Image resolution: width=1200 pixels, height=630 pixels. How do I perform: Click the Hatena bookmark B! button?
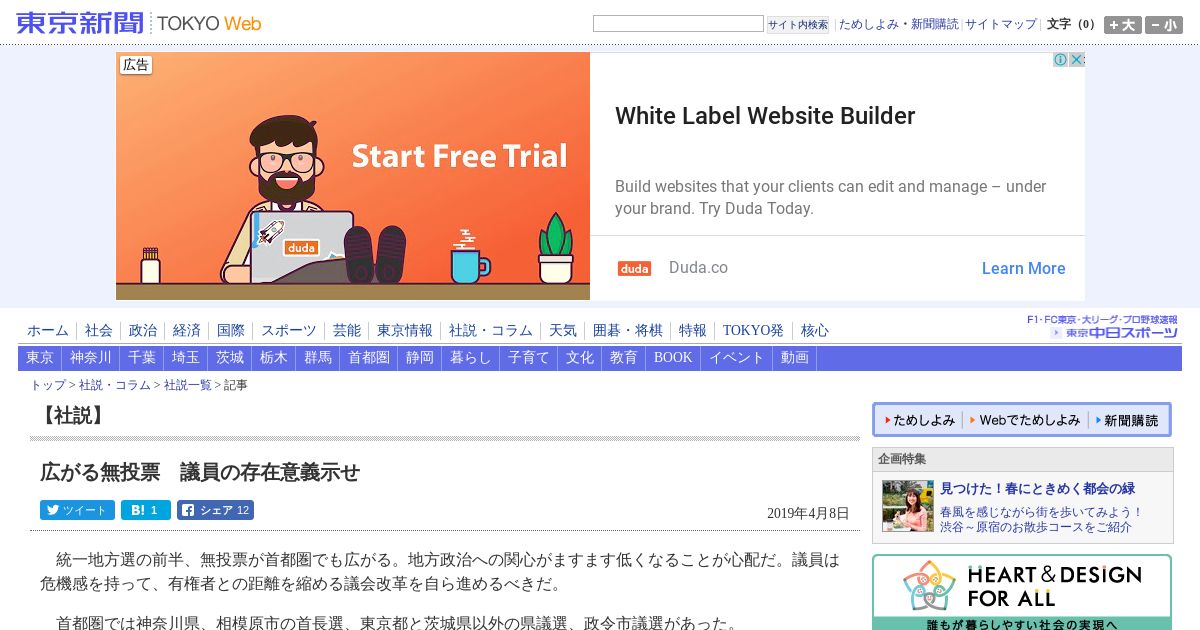146,510
